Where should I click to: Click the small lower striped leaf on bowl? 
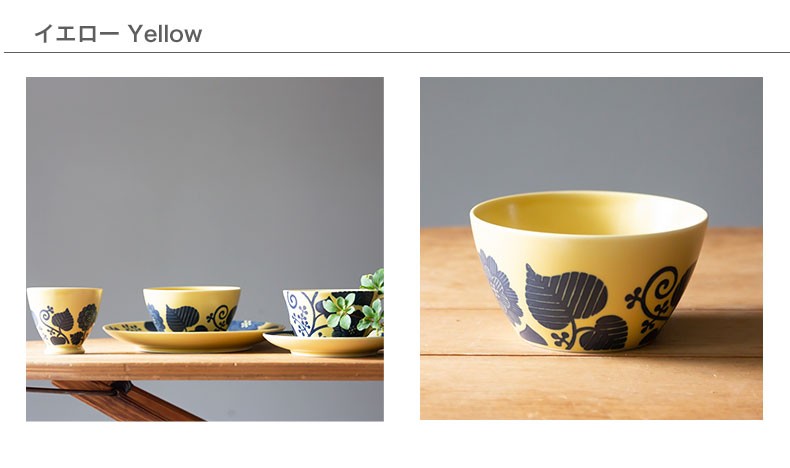point(604,333)
